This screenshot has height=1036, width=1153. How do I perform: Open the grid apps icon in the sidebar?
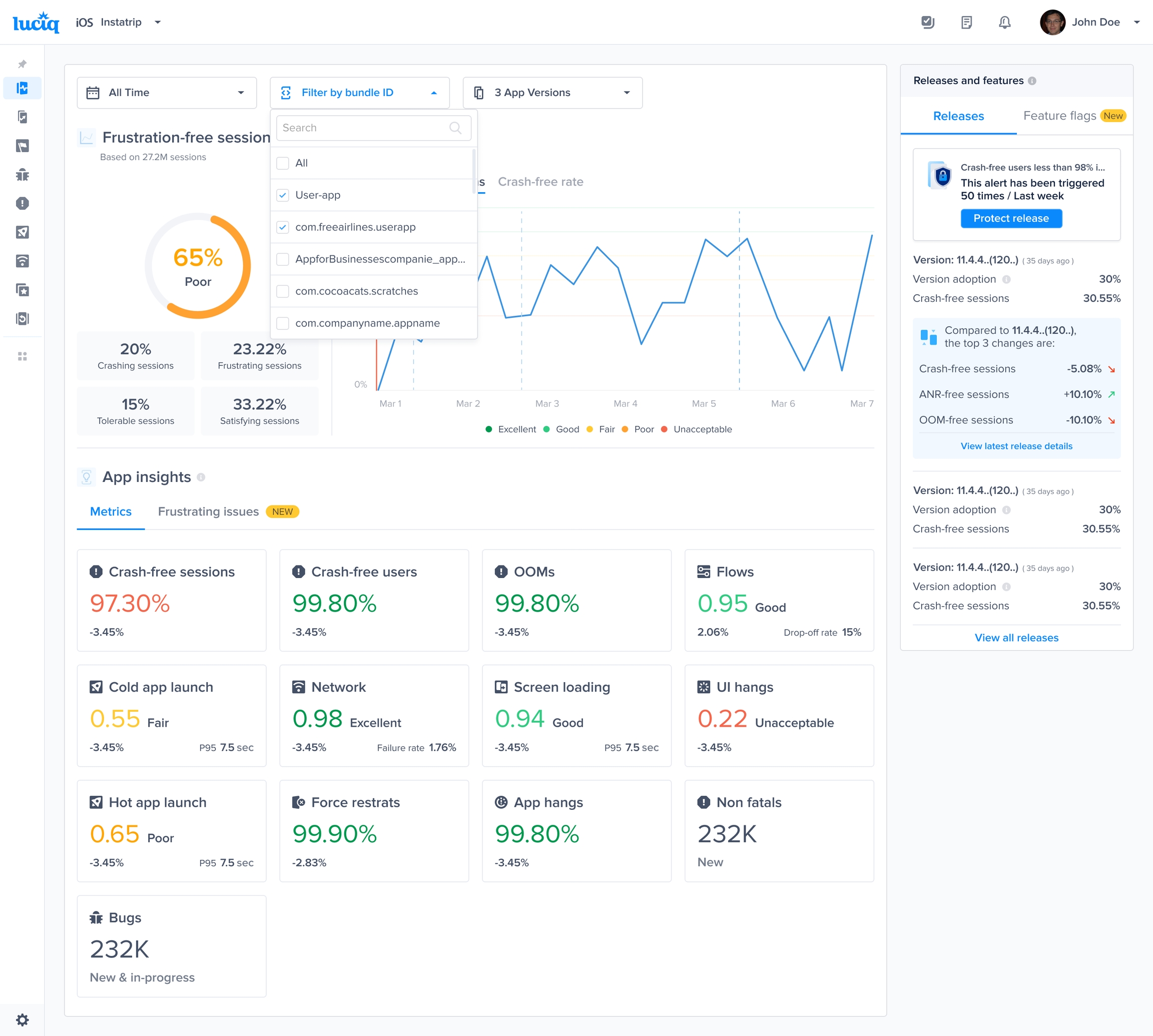[22, 356]
